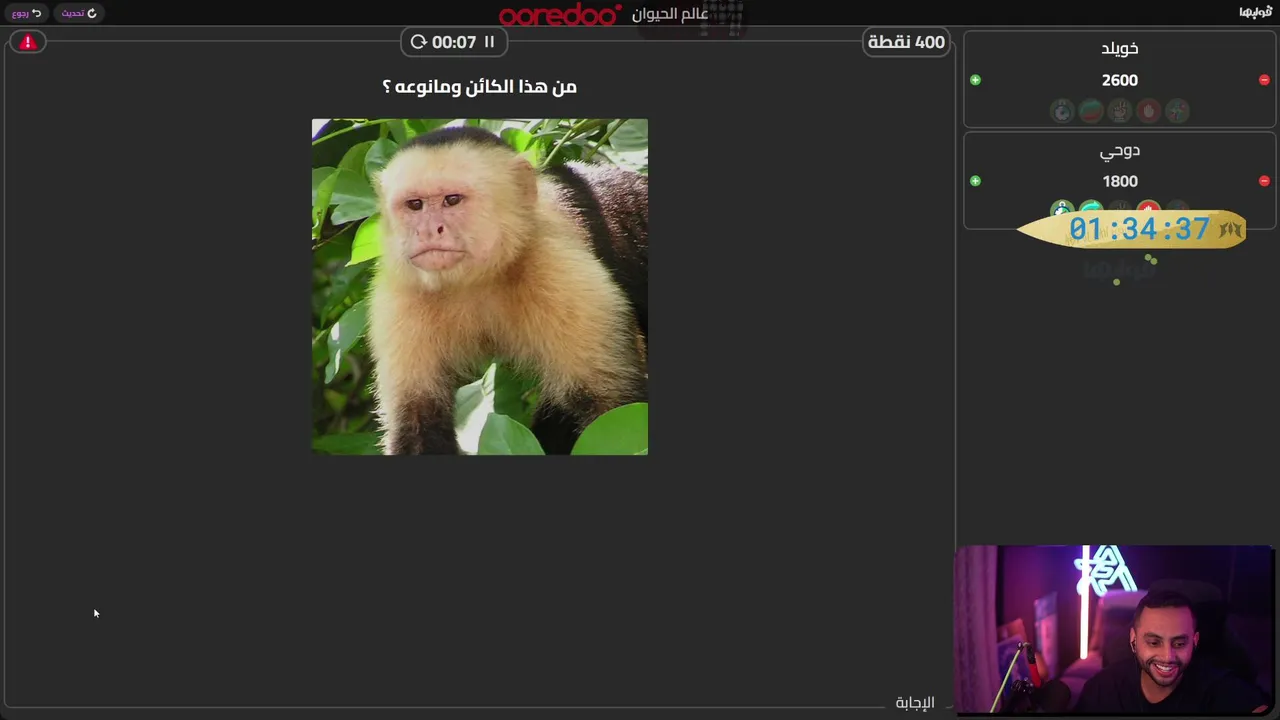Screen dimensions: 1280x720
Task: Click team خويلد score 2600
Action: [x=1120, y=80]
